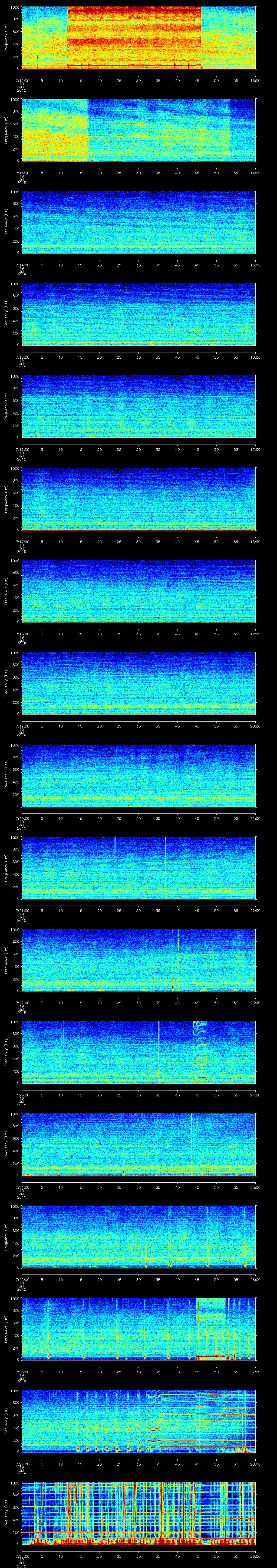Select the spectrogram panel starting at 7:16:00
277x1568 pixels.
139,407
